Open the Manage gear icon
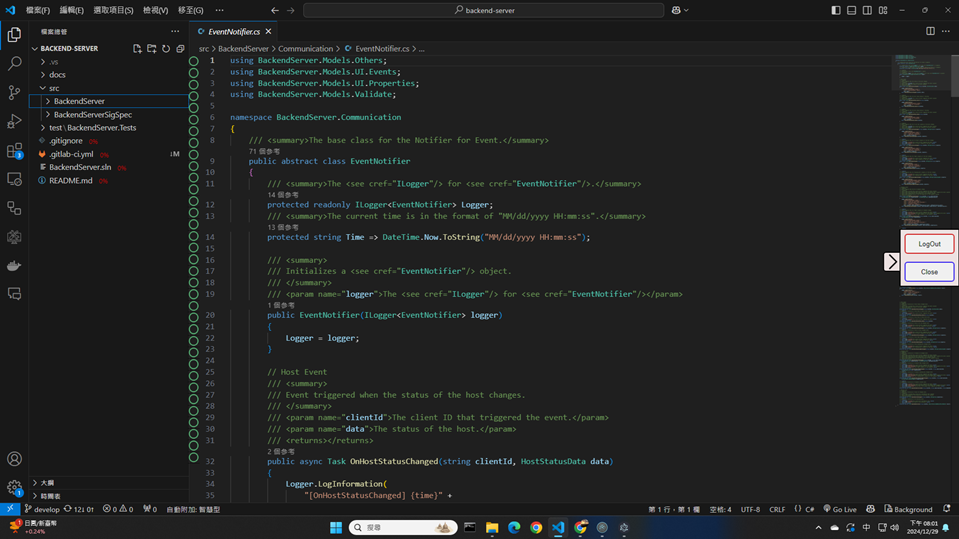 tap(14, 488)
